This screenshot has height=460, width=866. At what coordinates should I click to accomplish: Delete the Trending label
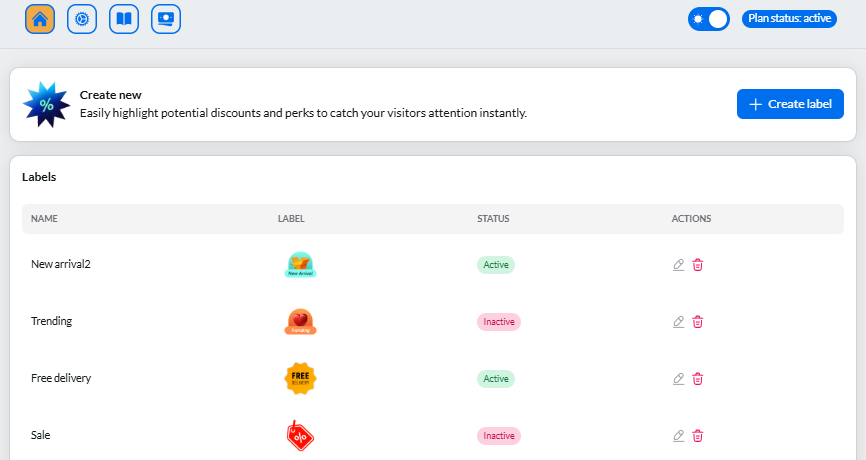pyautogui.click(x=698, y=322)
